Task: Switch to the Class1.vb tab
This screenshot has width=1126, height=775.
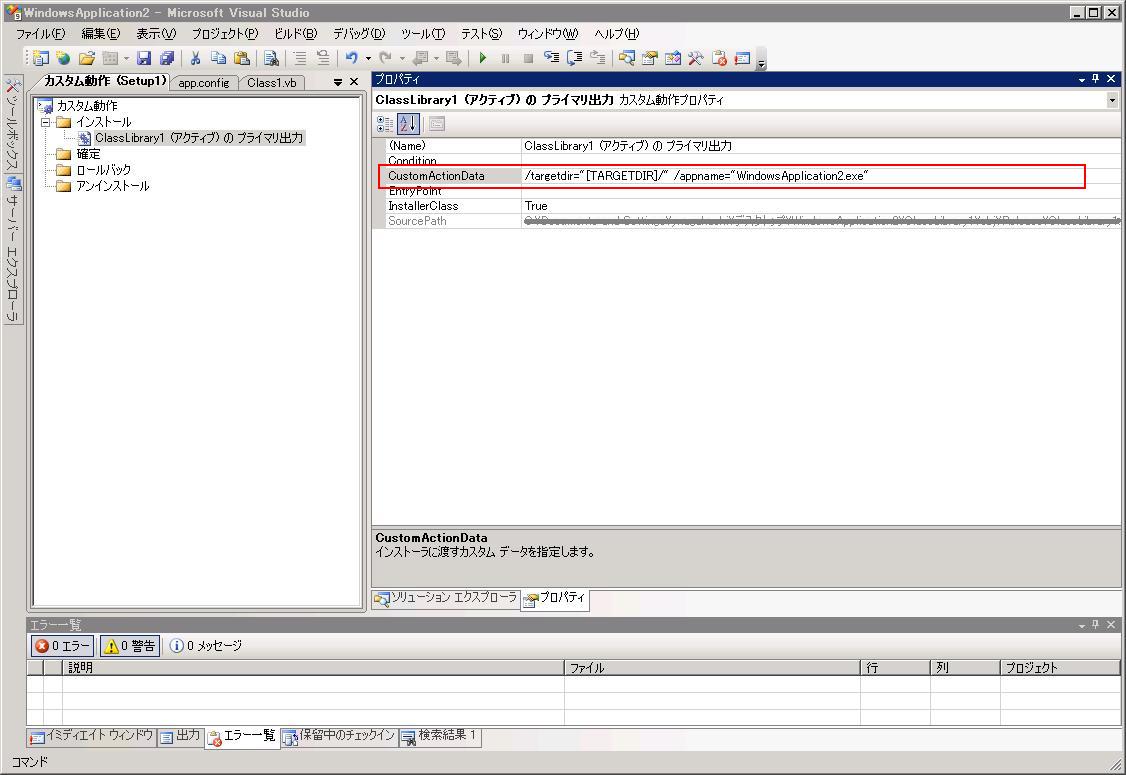Action: pyautogui.click(x=272, y=83)
